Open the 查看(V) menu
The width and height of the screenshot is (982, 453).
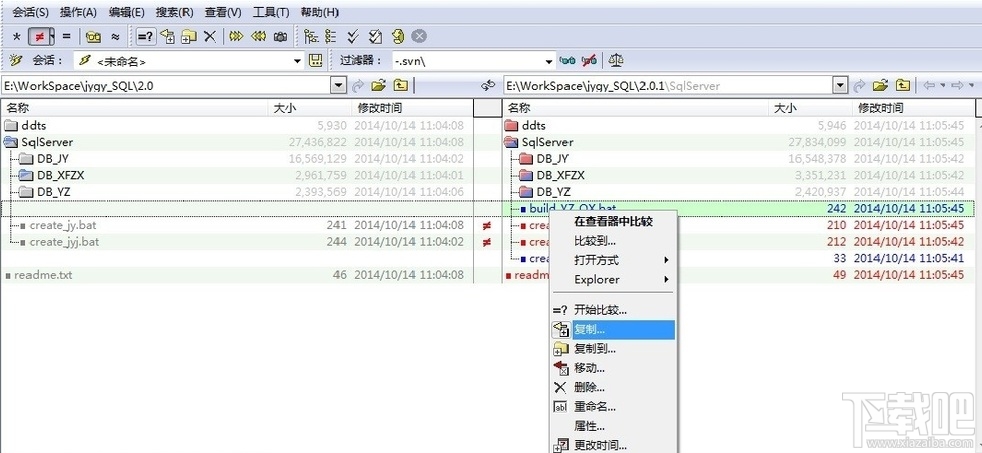222,12
